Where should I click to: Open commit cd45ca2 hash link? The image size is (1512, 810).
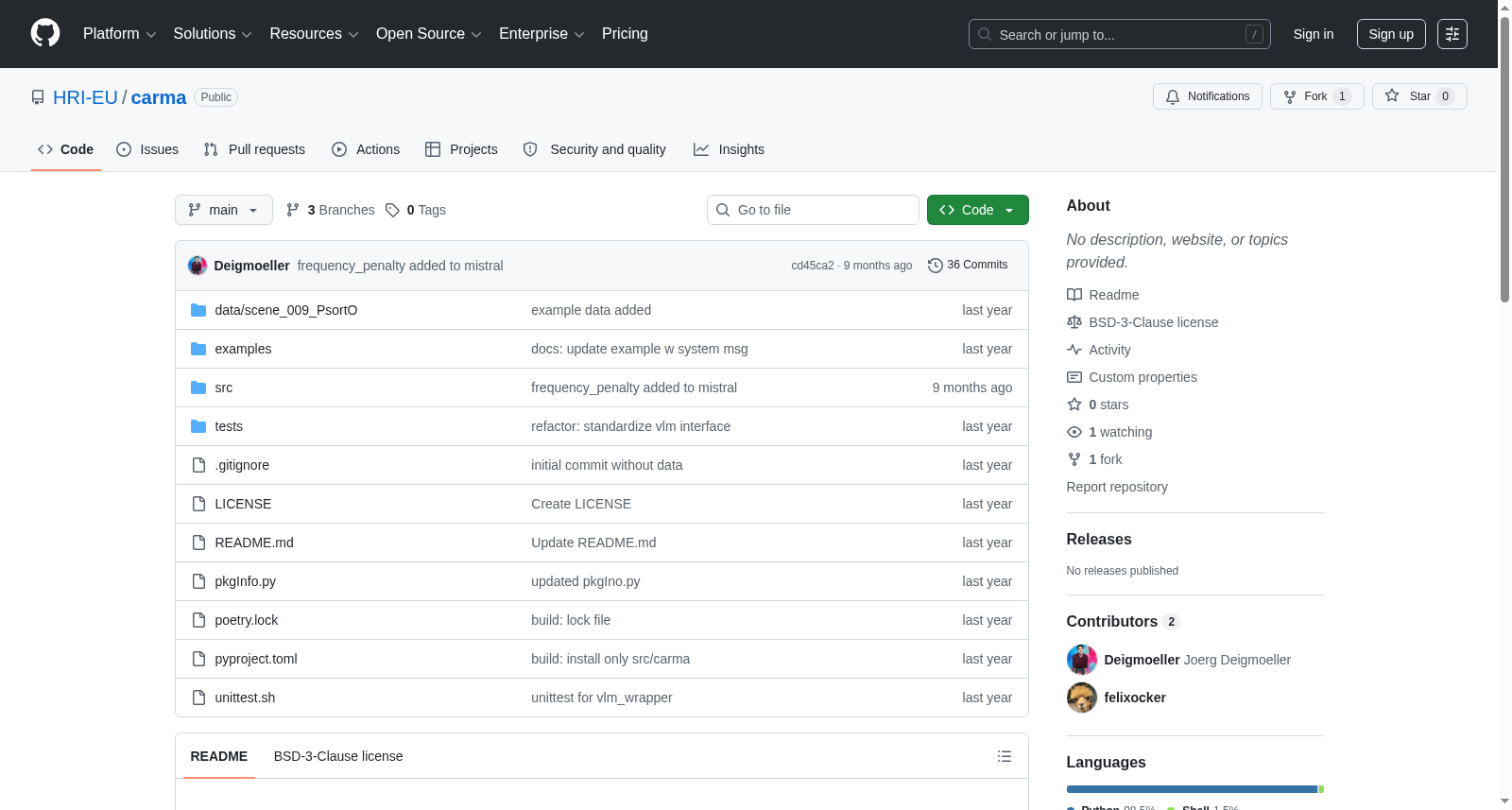tap(813, 266)
